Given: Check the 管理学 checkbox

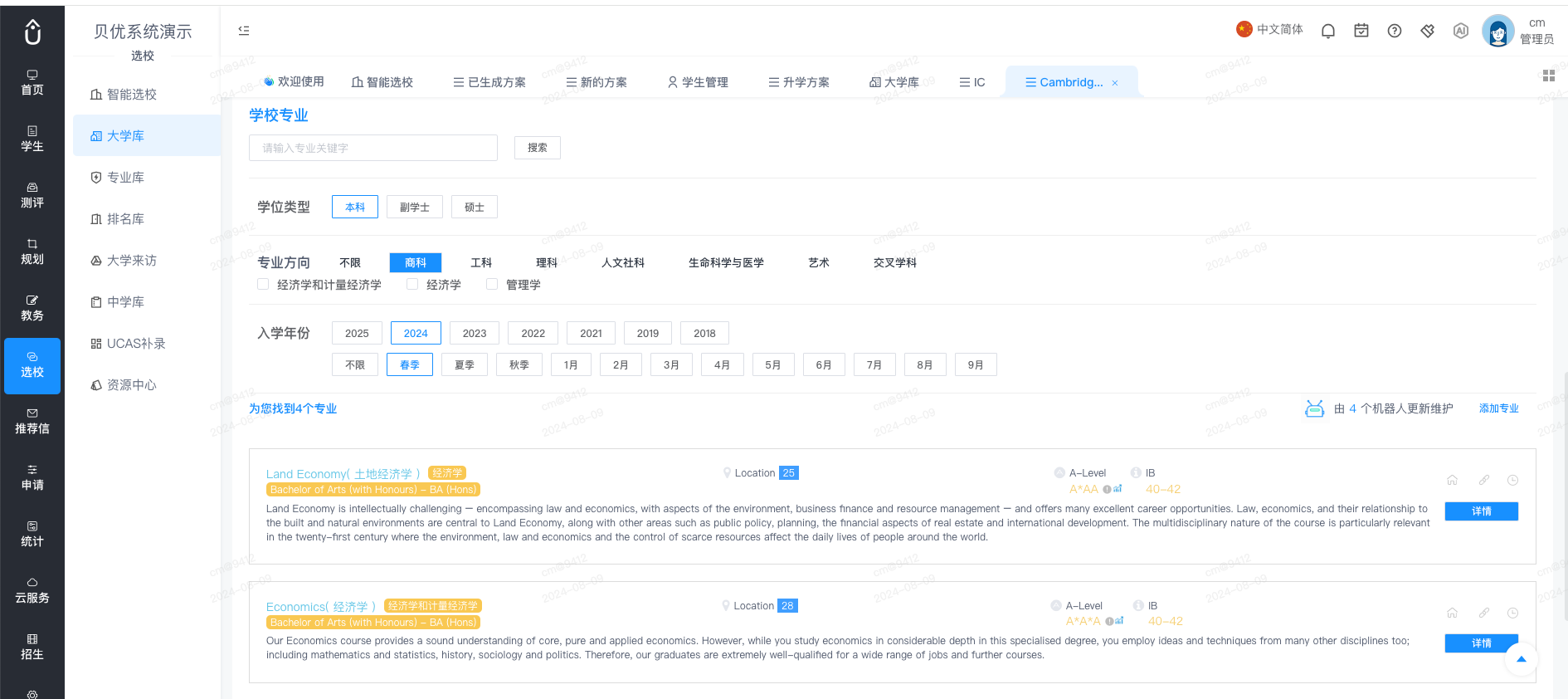Looking at the screenshot, I should coord(492,284).
